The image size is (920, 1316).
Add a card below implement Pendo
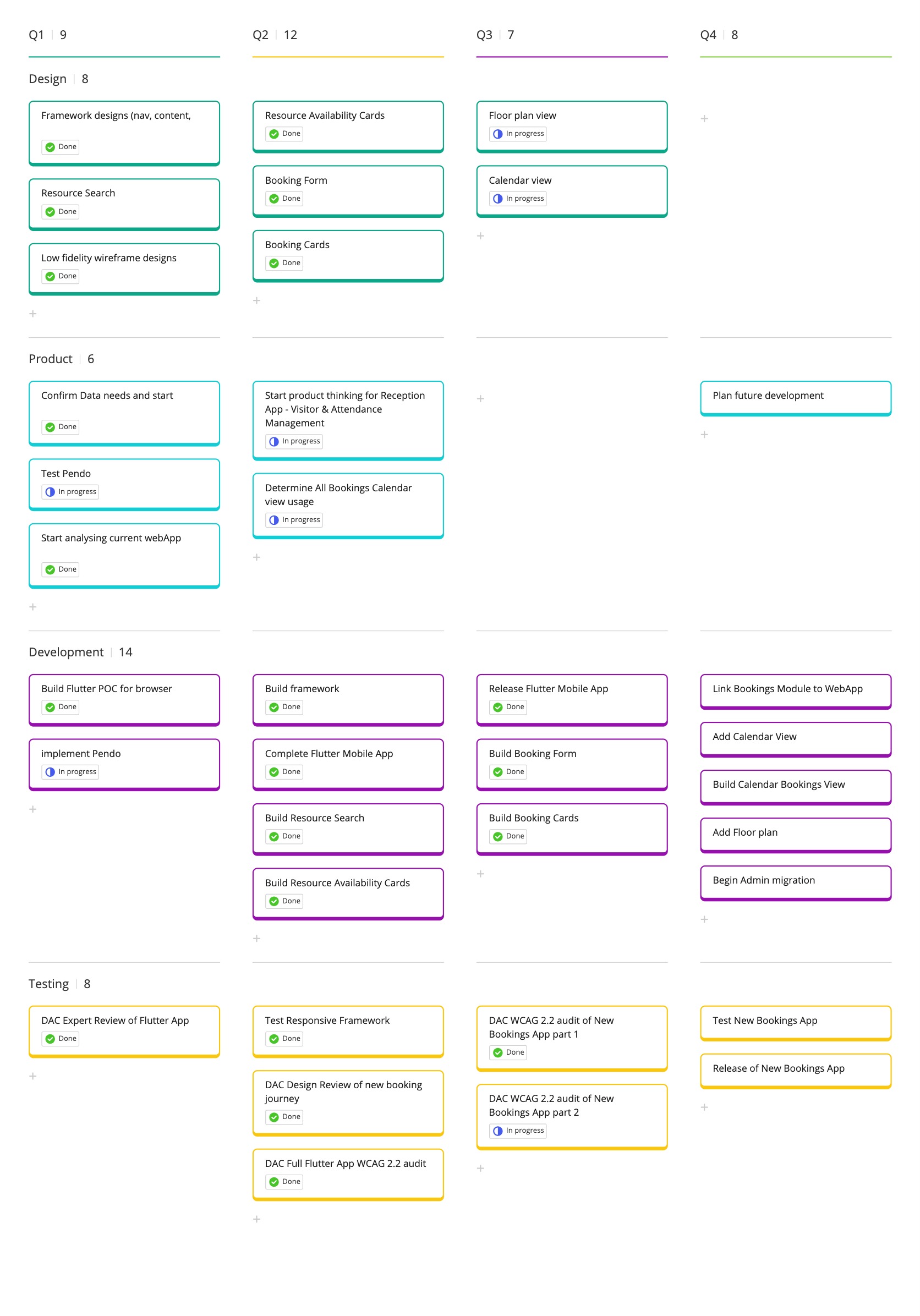32,809
